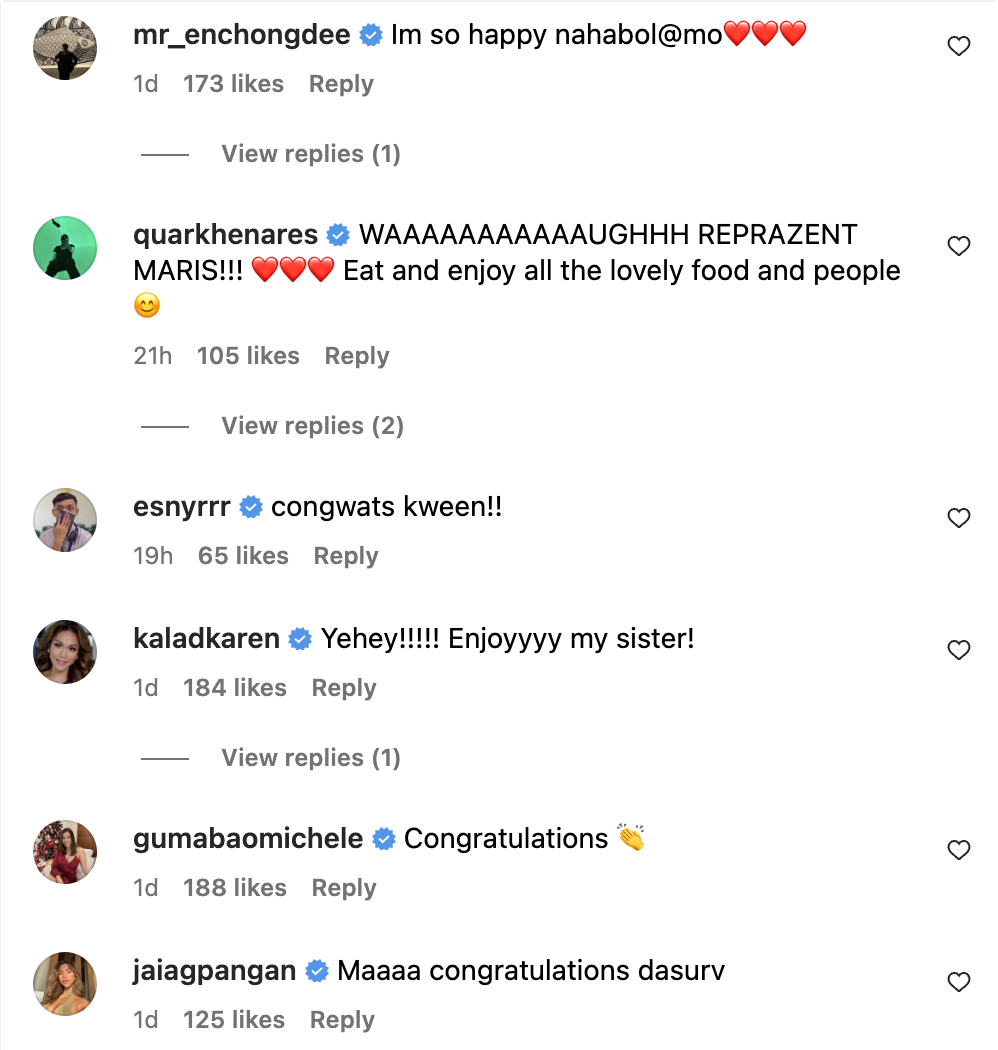The image size is (998, 1050).
Task: View the 2 replies to quarkhenares
Action: point(312,426)
